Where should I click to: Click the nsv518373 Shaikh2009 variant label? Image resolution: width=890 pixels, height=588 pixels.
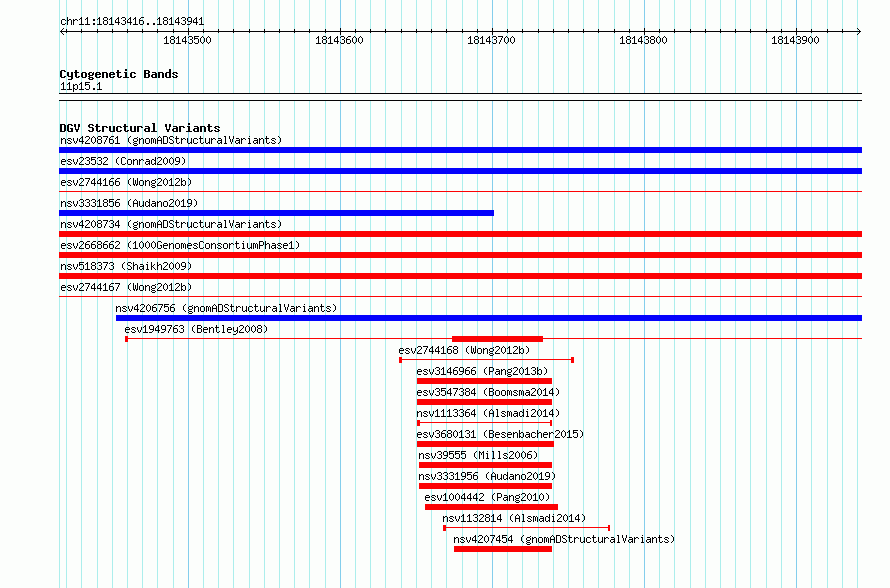pyautogui.click(x=126, y=266)
